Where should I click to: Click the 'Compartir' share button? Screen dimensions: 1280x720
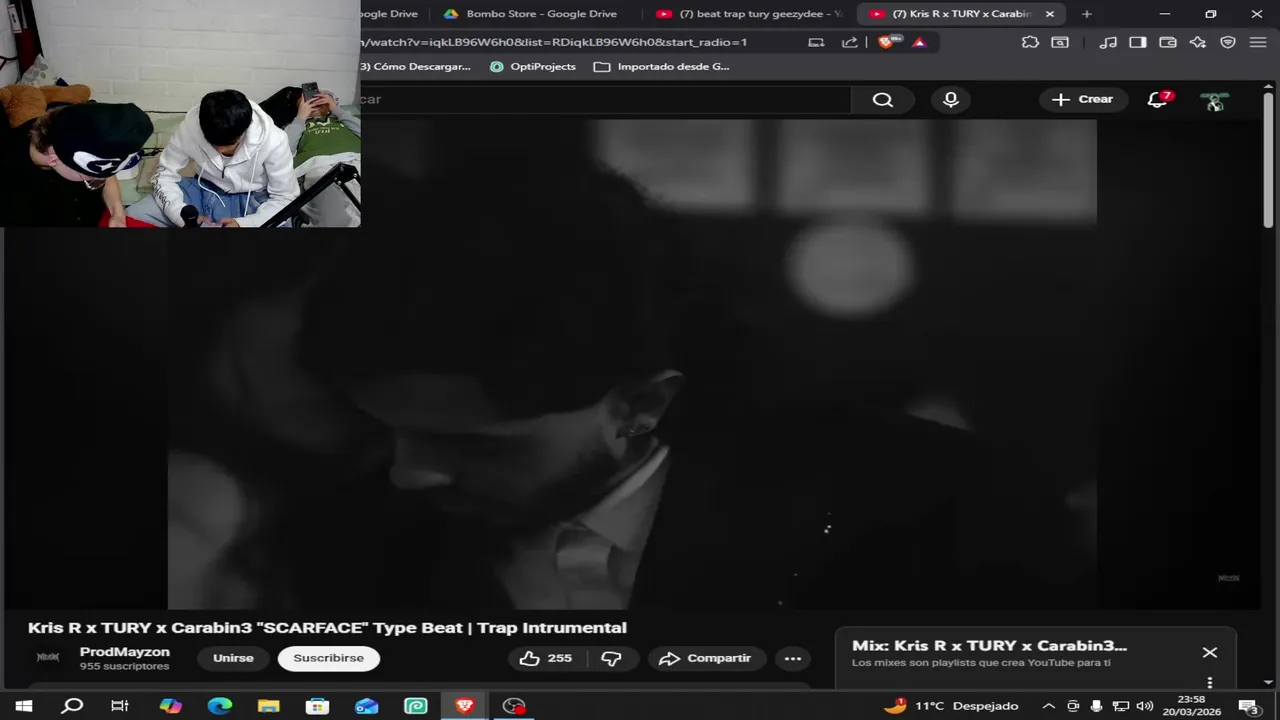tap(706, 658)
